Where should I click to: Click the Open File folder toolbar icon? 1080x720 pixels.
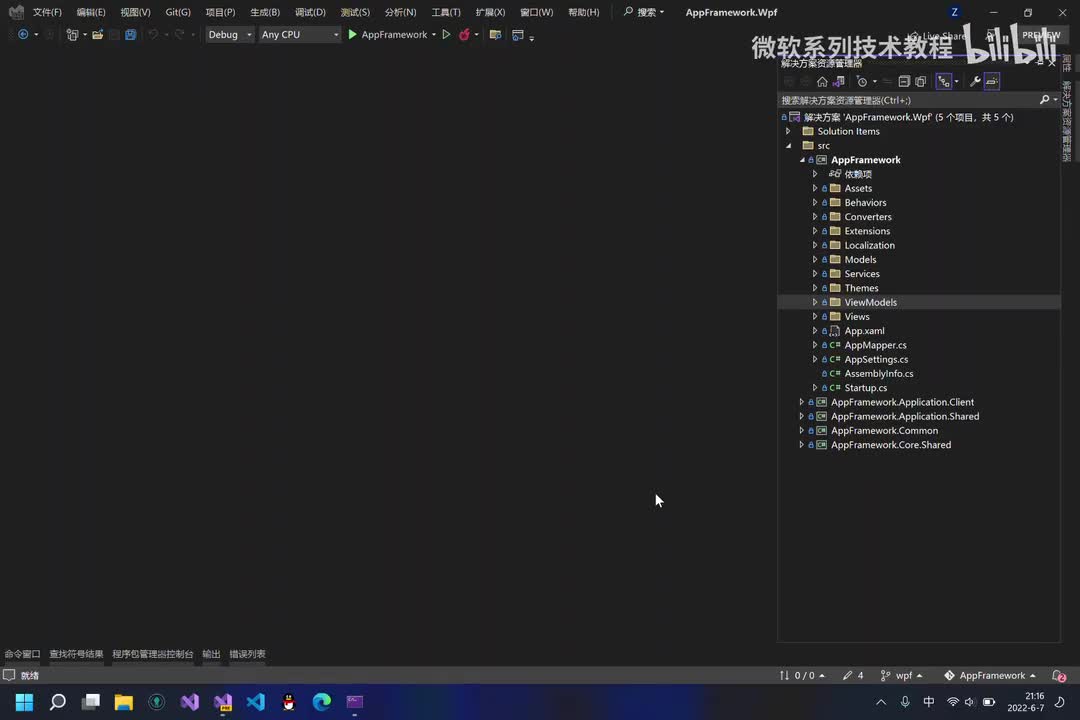click(98, 34)
